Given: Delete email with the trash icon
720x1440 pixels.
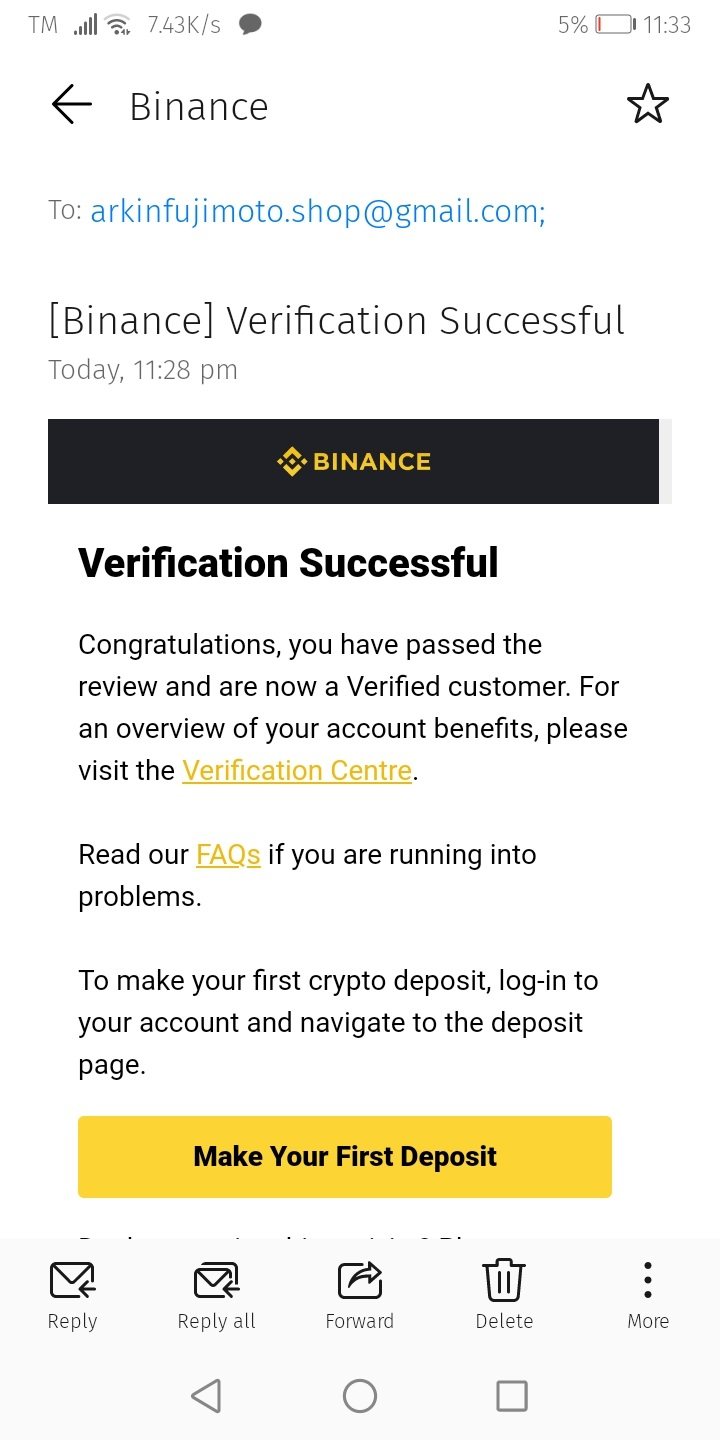Looking at the screenshot, I should [x=504, y=1281].
